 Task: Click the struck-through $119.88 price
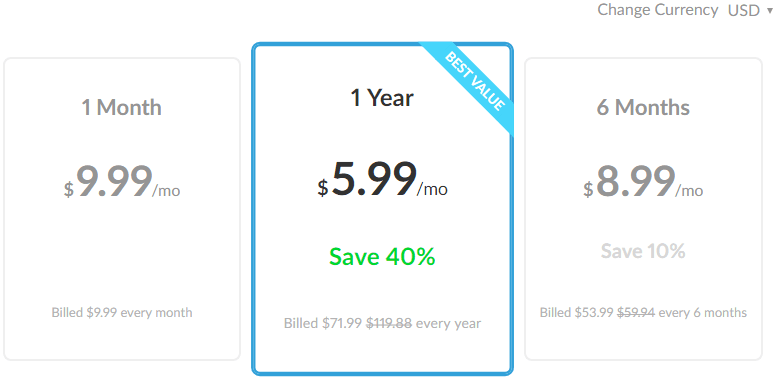(388, 324)
